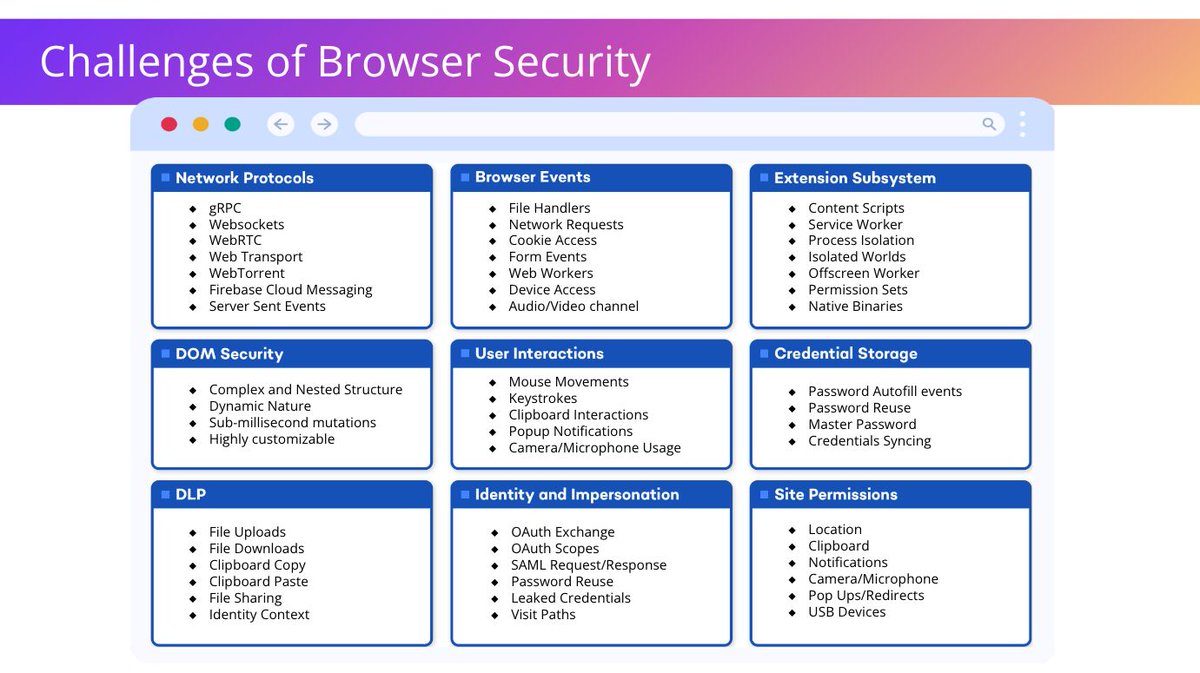This screenshot has height=673, width=1200.
Task: Click inside the empty address bar
Action: point(670,124)
